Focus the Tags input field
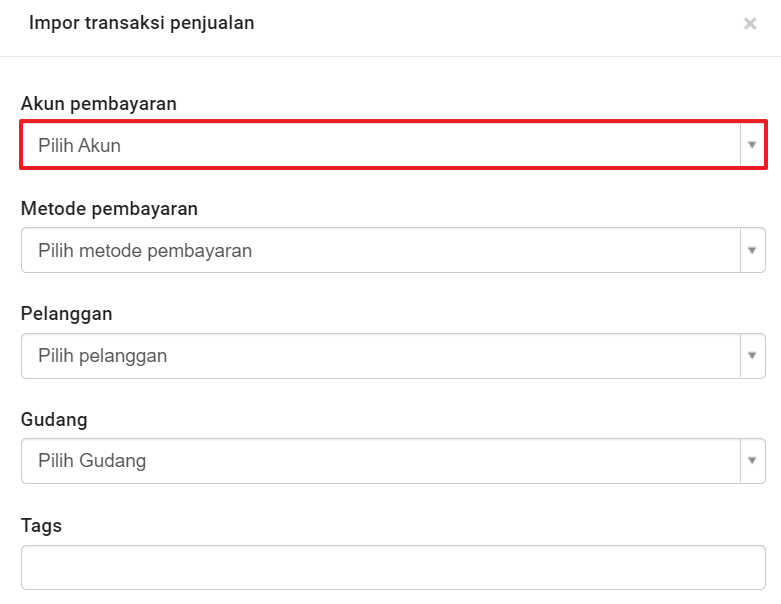781x604 pixels. [x=393, y=567]
